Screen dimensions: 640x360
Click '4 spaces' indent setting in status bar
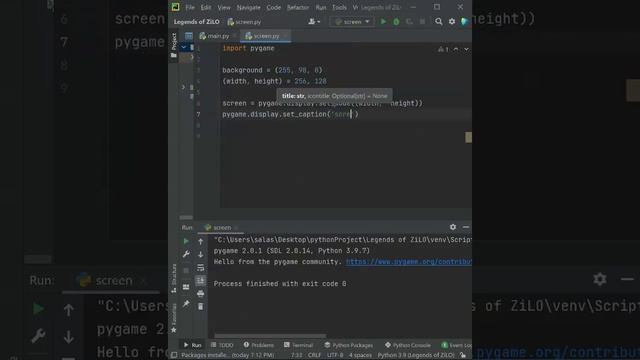coord(360,355)
